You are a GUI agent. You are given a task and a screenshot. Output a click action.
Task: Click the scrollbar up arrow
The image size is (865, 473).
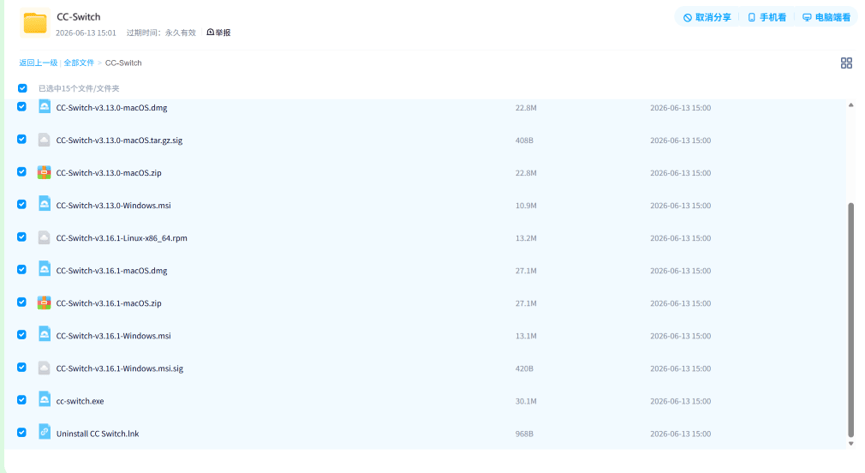point(851,105)
